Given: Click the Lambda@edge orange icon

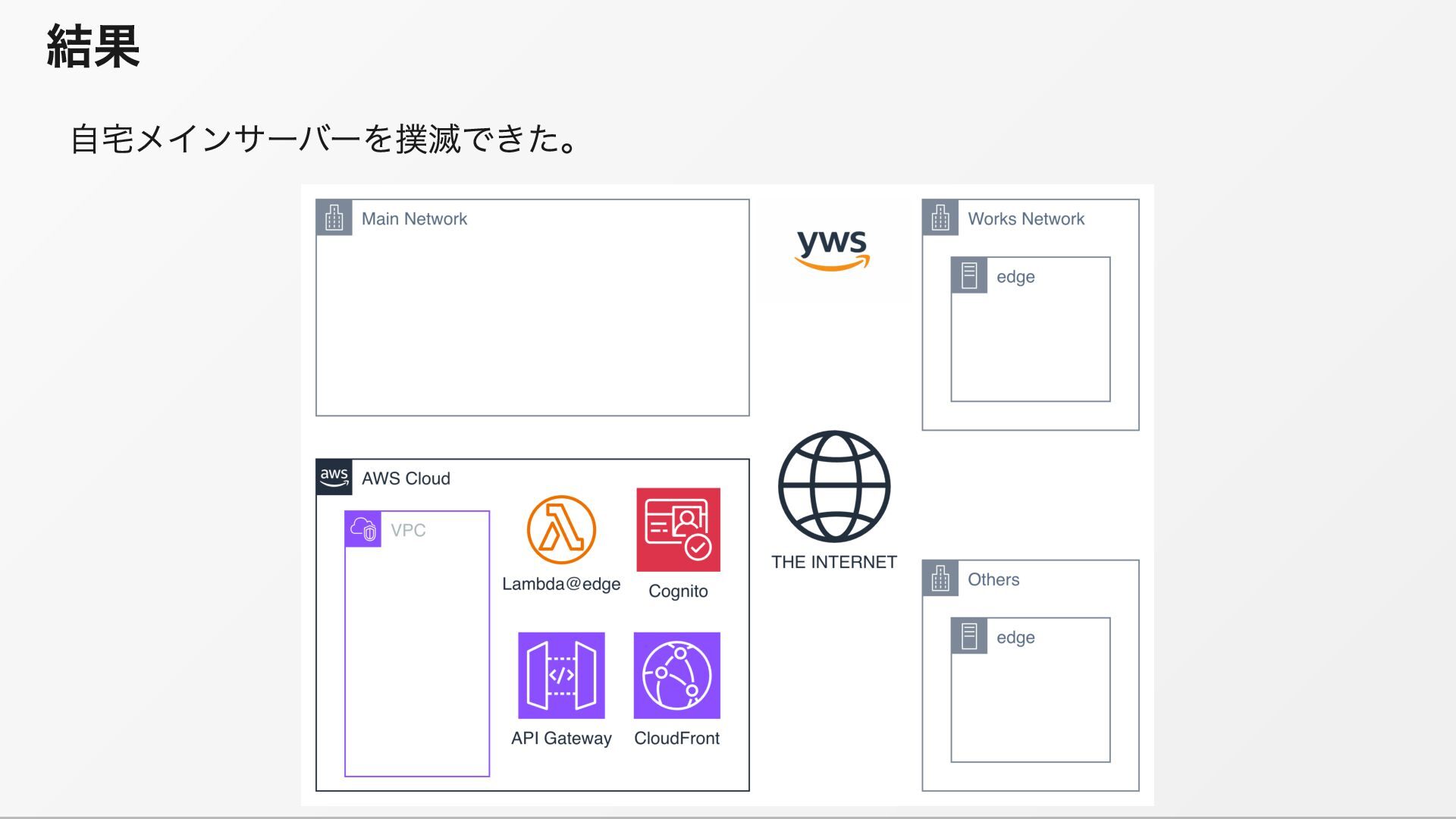Looking at the screenshot, I should 561,529.
